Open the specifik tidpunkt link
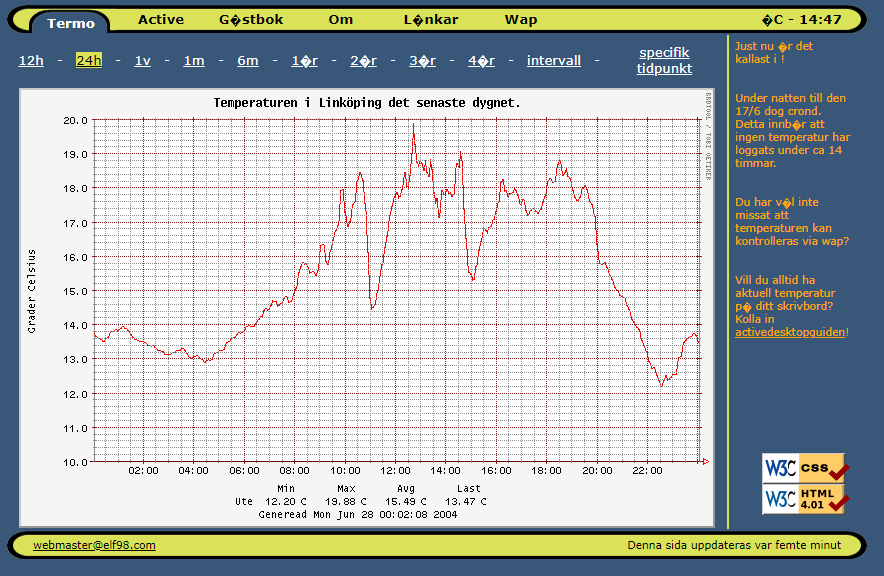 coord(664,61)
